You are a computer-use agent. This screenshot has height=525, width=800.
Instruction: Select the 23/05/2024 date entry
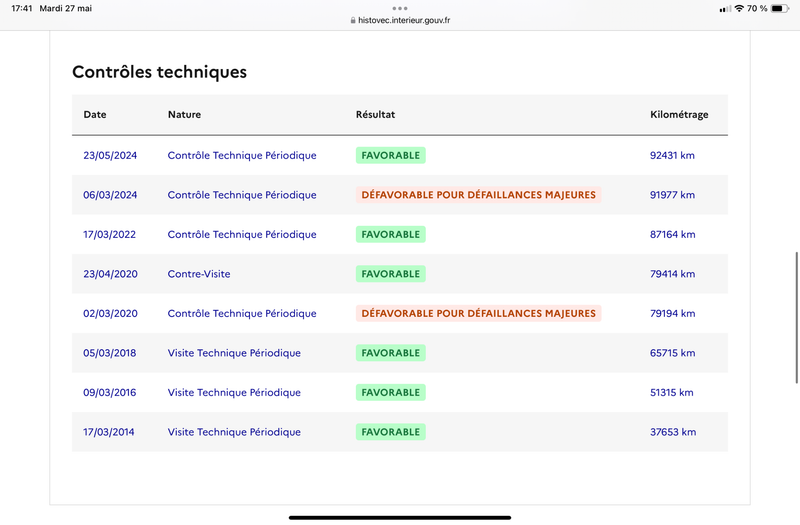pos(110,155)
